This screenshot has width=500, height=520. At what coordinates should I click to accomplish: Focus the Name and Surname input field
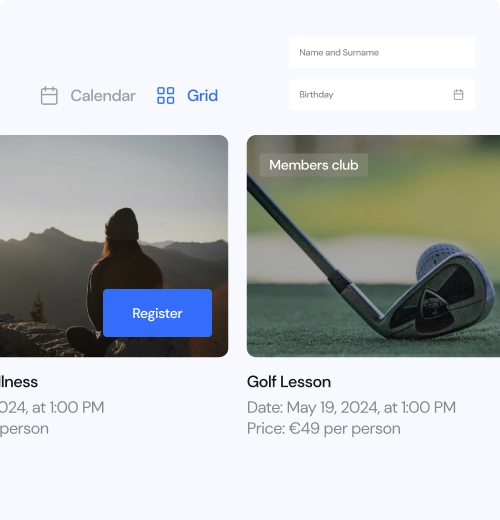(x=382, y=53)
